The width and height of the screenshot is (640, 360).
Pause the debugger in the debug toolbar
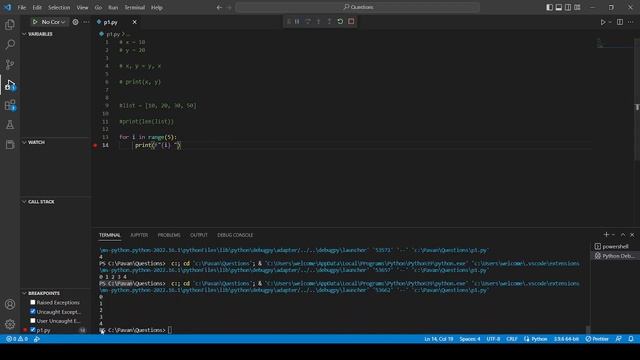click(297, 21)
